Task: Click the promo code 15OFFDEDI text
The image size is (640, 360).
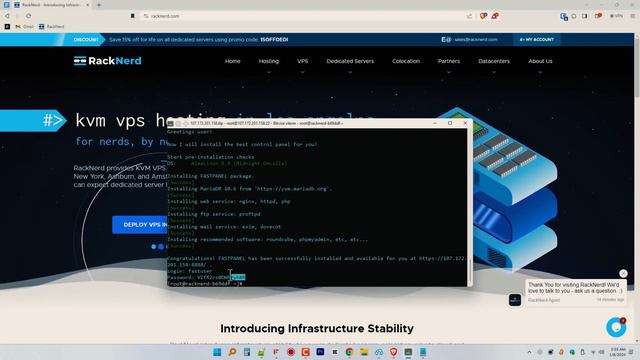Action: [x=274, y=40]
